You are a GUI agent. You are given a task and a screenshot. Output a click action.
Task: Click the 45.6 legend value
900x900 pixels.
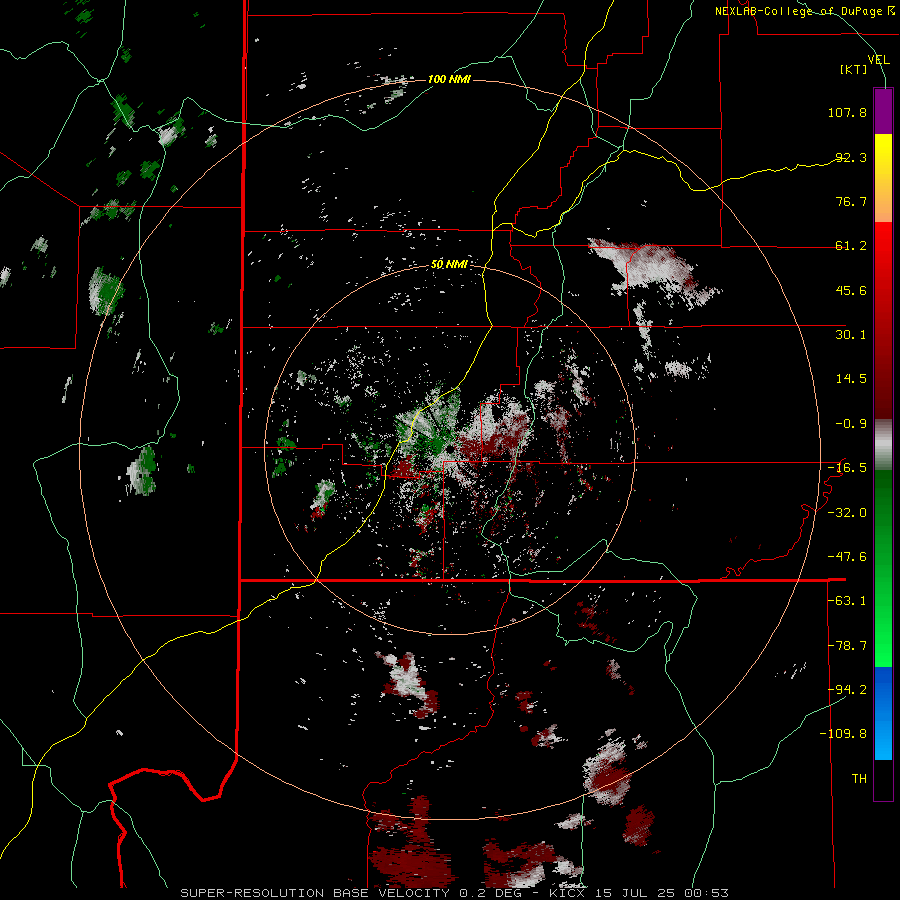coord(851,290)
